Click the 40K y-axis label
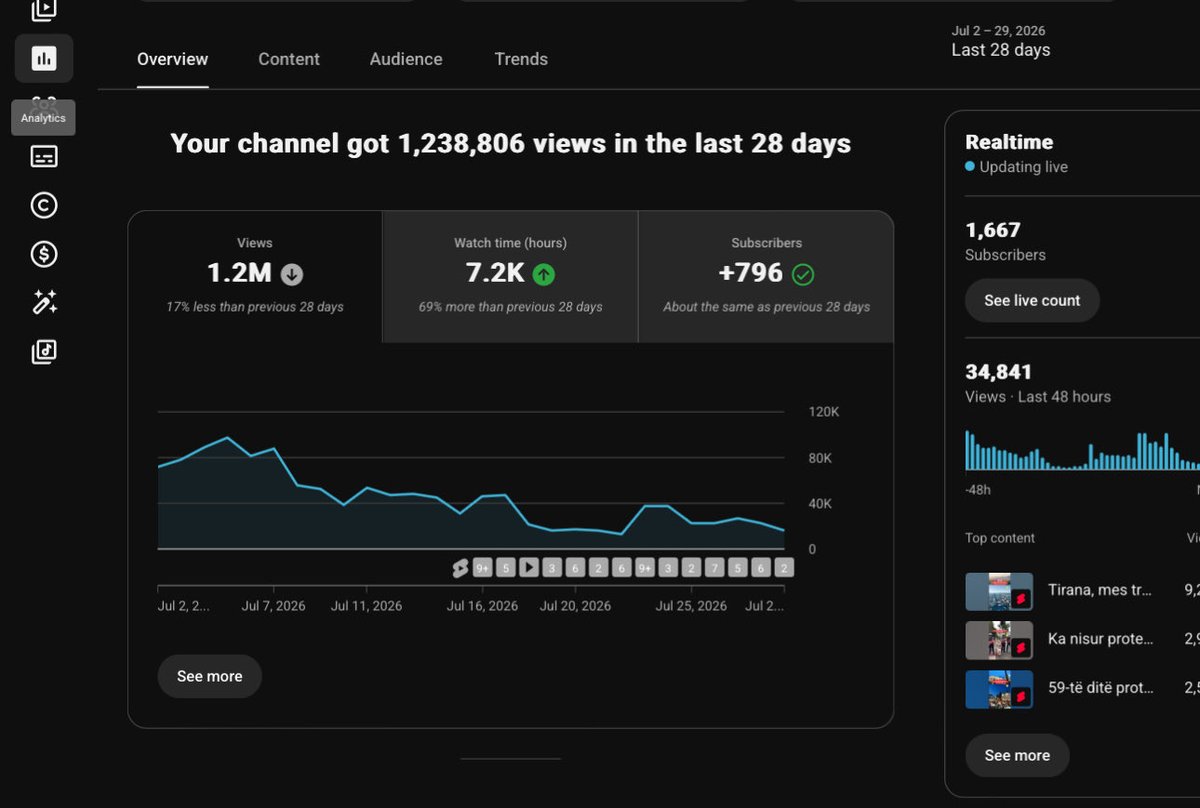Viewport: 1200px width, 808px height. 820,504
